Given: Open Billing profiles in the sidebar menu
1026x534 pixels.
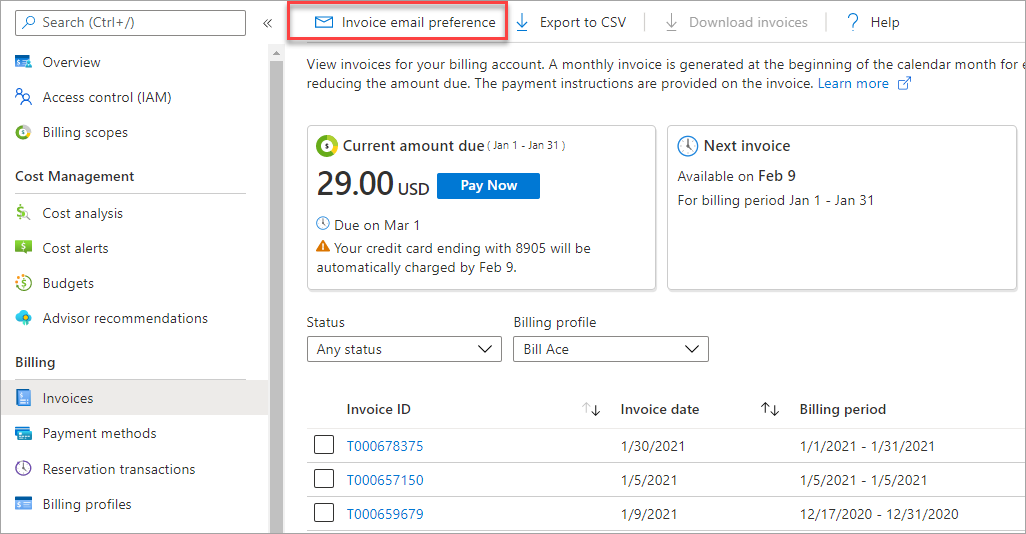Looking at the screenshot, I should [86, 504].
